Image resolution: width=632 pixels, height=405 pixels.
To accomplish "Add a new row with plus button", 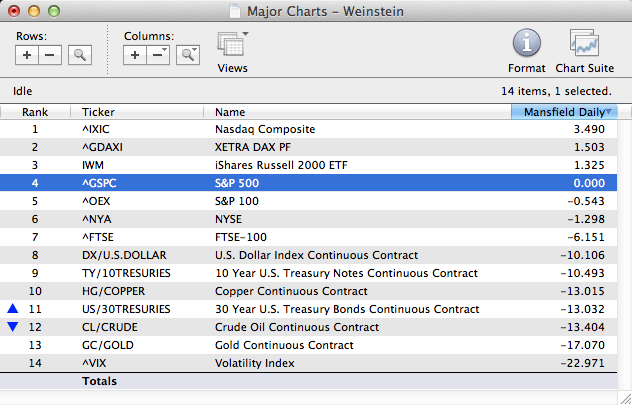I will (28, 55).
